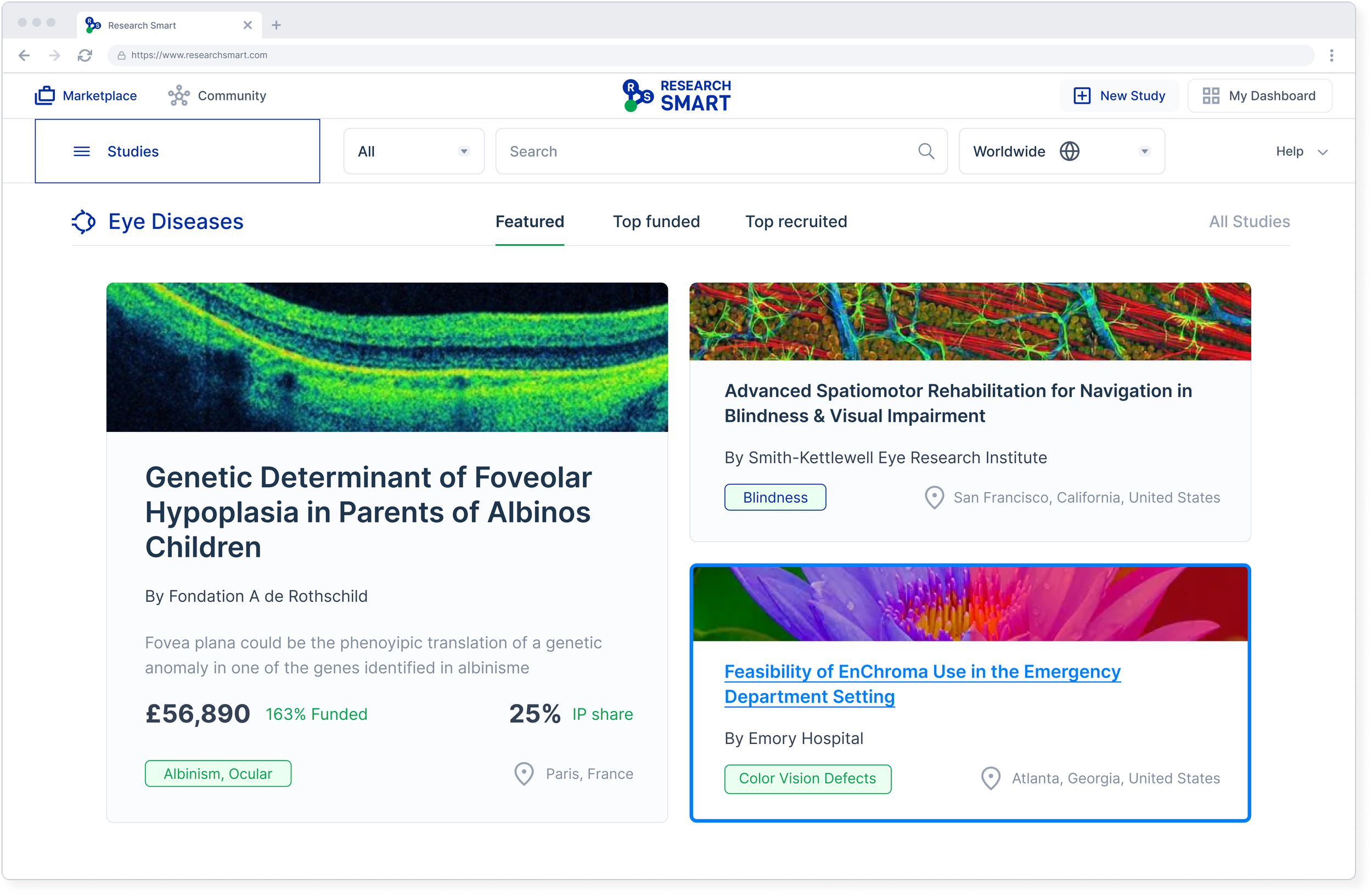The image size is (1372, 896).
Task: Open the Foveolar Hypoplasia study retina image
Action: [x=387, y=357]
